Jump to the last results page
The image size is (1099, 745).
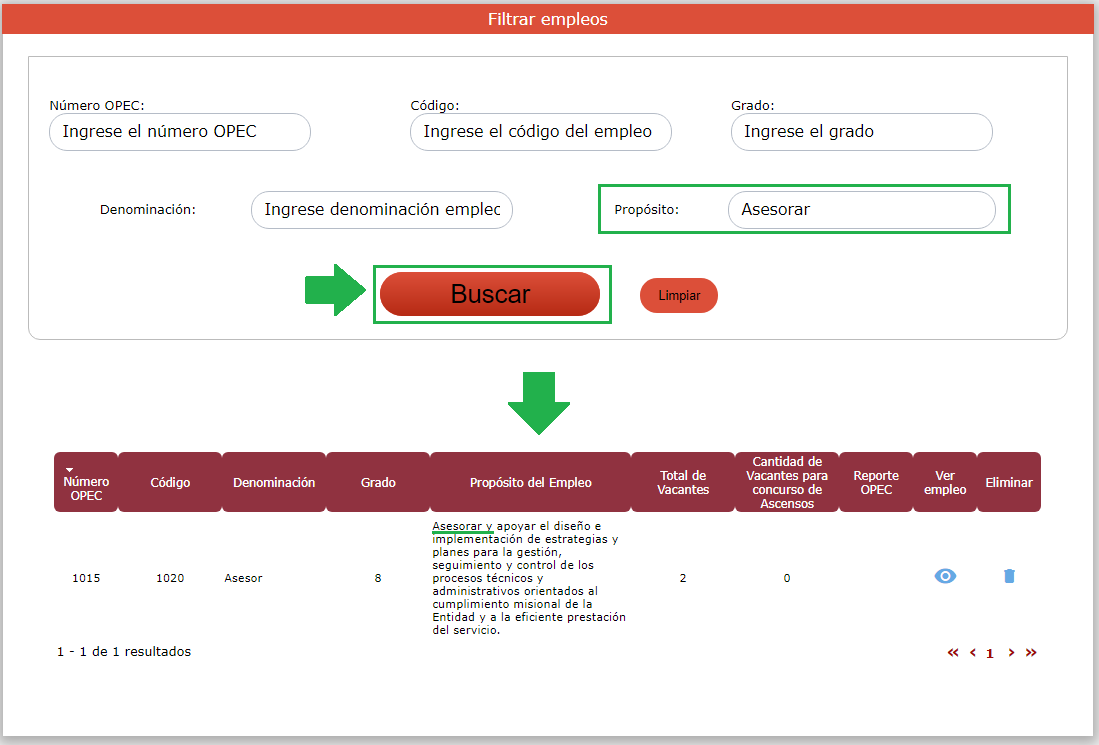tap(1031, 653)
